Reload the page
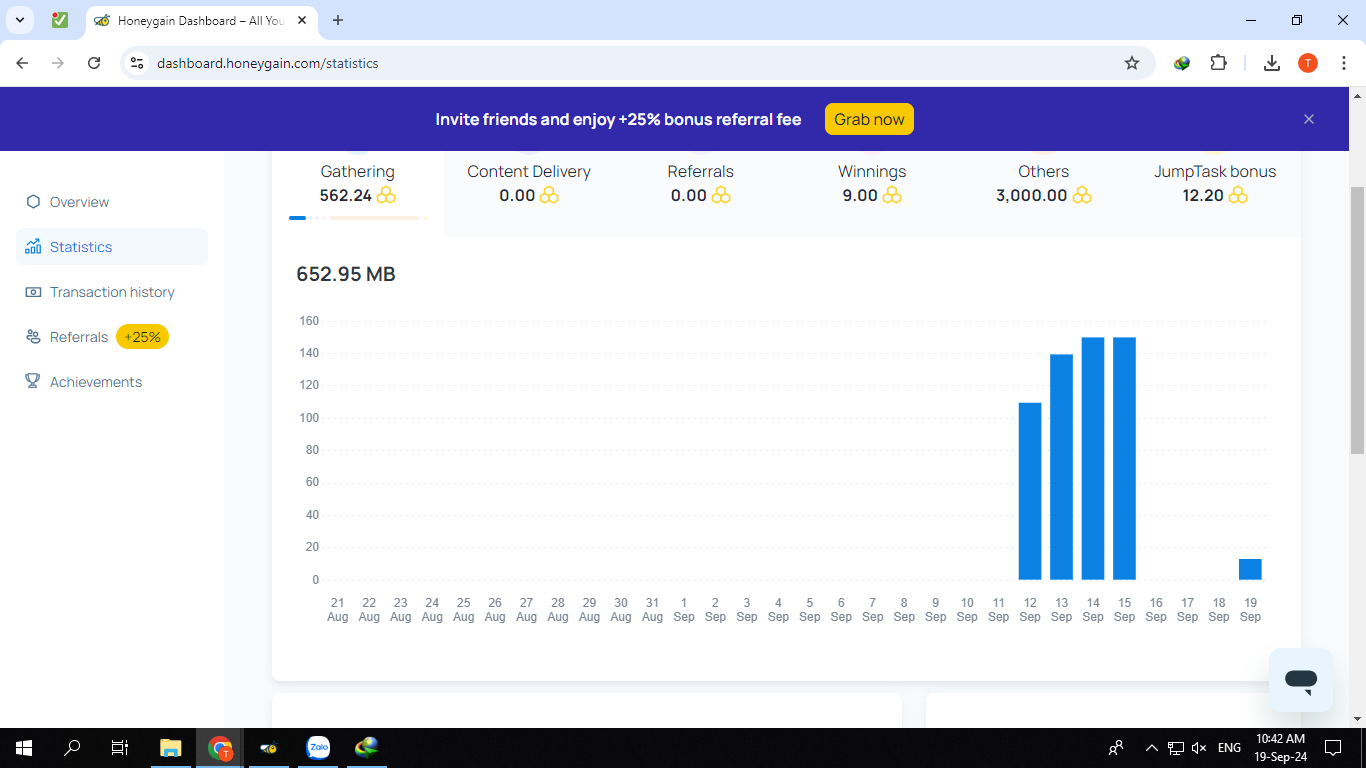Image resolution: width=1366 pixels, height=768 pixels. [x=94, y=63]
